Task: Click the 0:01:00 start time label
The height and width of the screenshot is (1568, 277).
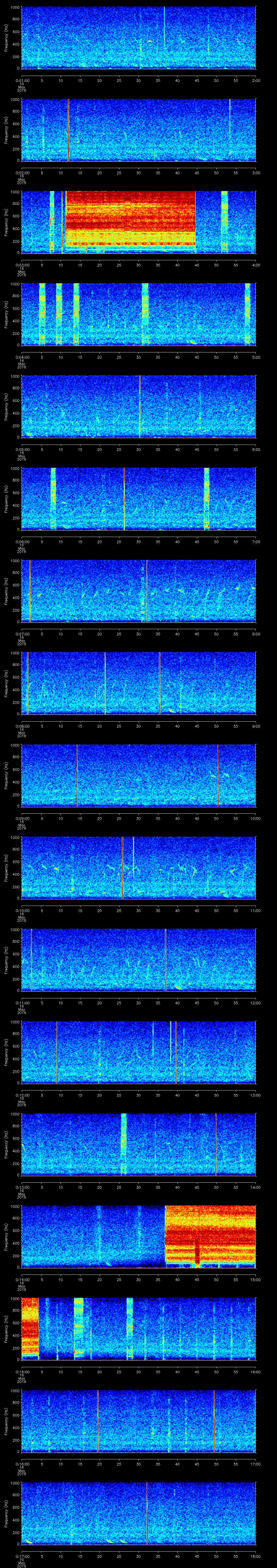Action: (x=22, y=80)
